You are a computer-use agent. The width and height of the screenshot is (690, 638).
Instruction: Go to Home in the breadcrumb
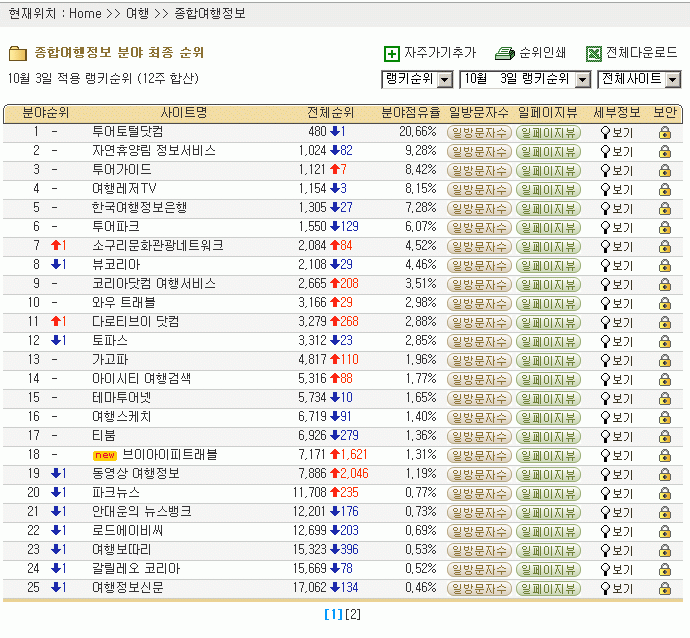(x=85, y=14)
